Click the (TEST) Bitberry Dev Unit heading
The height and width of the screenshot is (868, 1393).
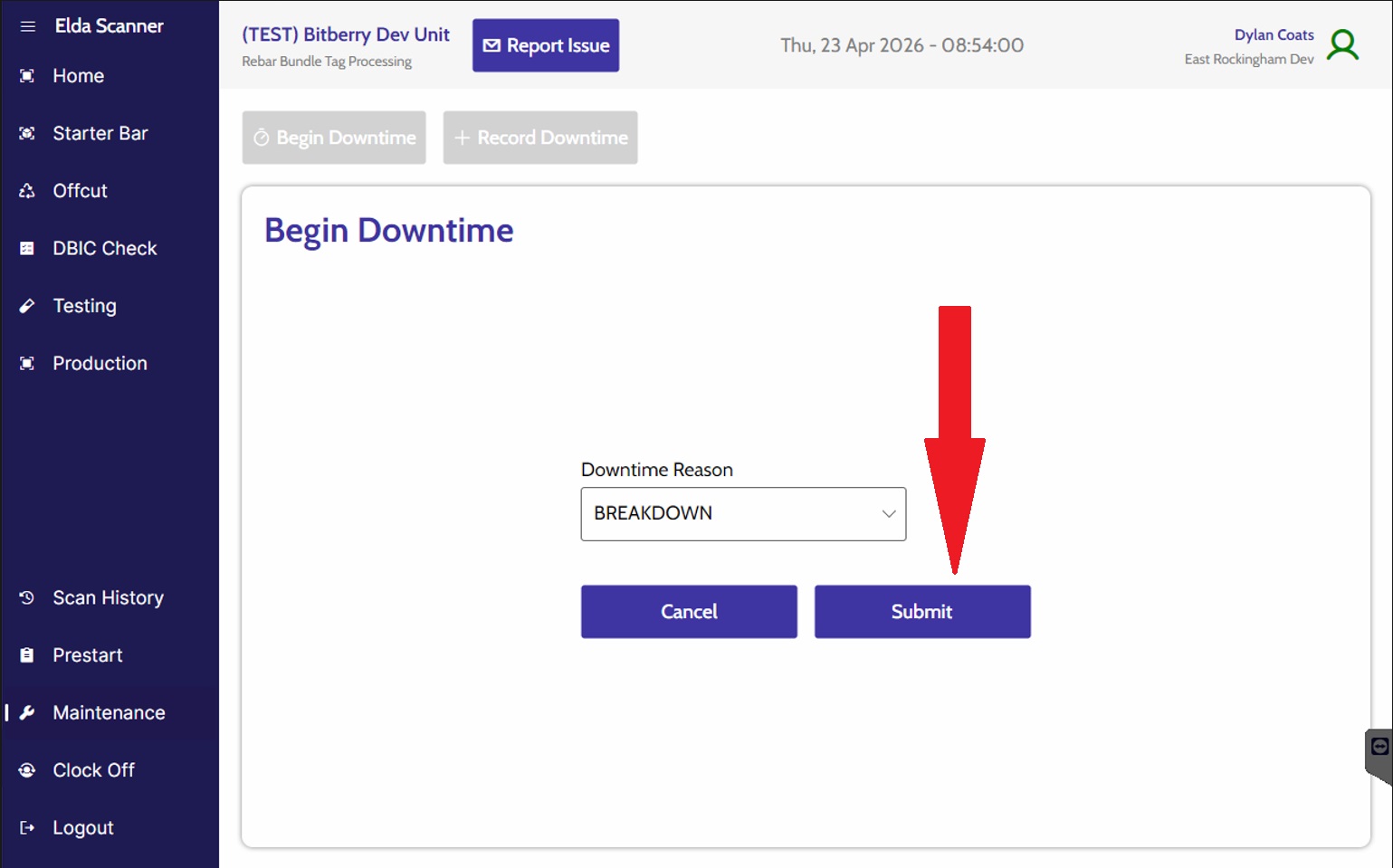(x=346, y=34)
